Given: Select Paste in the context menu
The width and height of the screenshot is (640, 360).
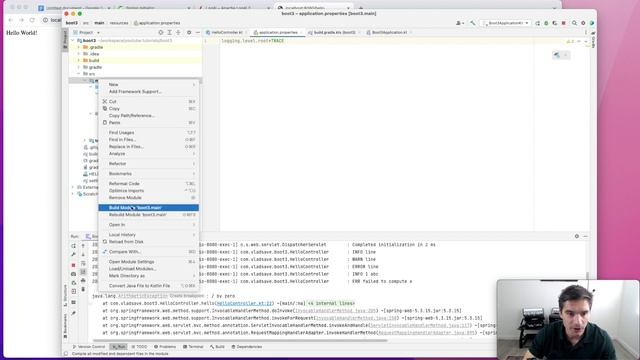Looking at the screenshot, I should pyautogui.click(x=149, y=122).
